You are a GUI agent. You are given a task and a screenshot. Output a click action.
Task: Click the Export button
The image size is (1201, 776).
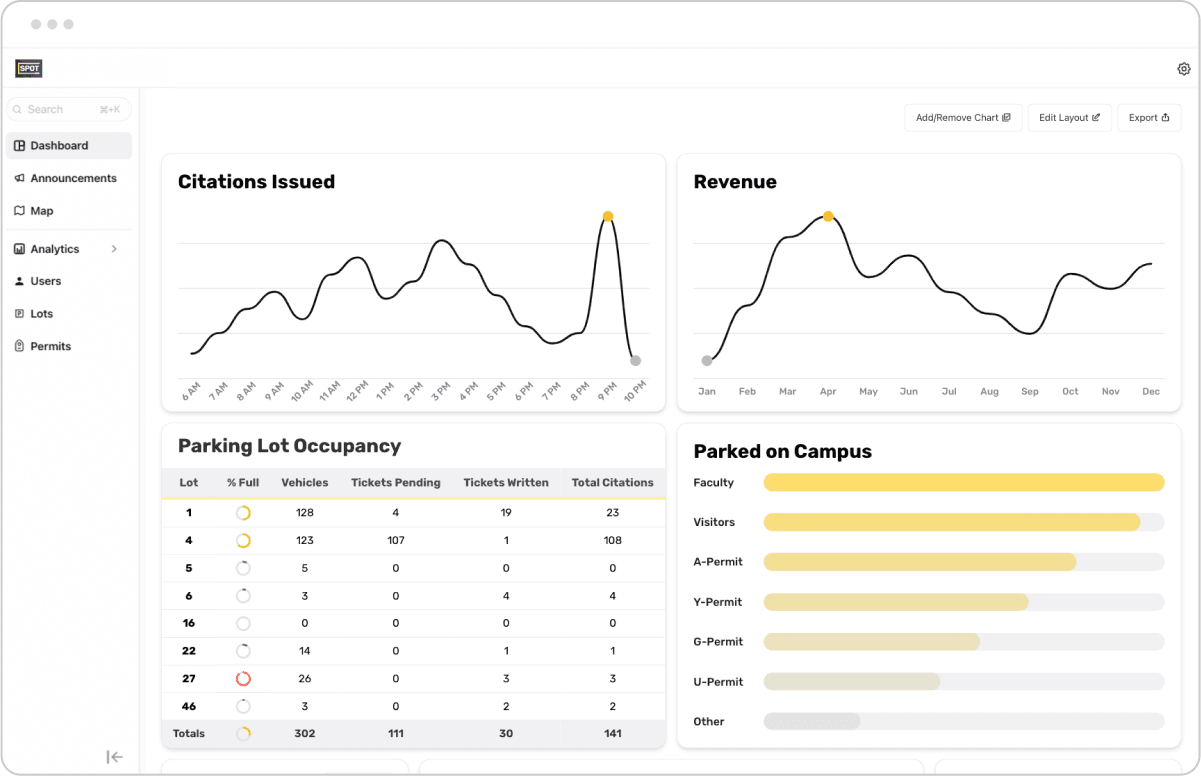pyautogui.click(x=1149, y=117)
